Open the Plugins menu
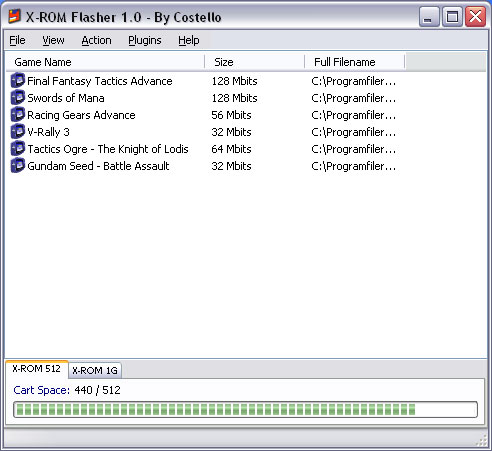Screen dimensions: 492x451 (145, 40)
